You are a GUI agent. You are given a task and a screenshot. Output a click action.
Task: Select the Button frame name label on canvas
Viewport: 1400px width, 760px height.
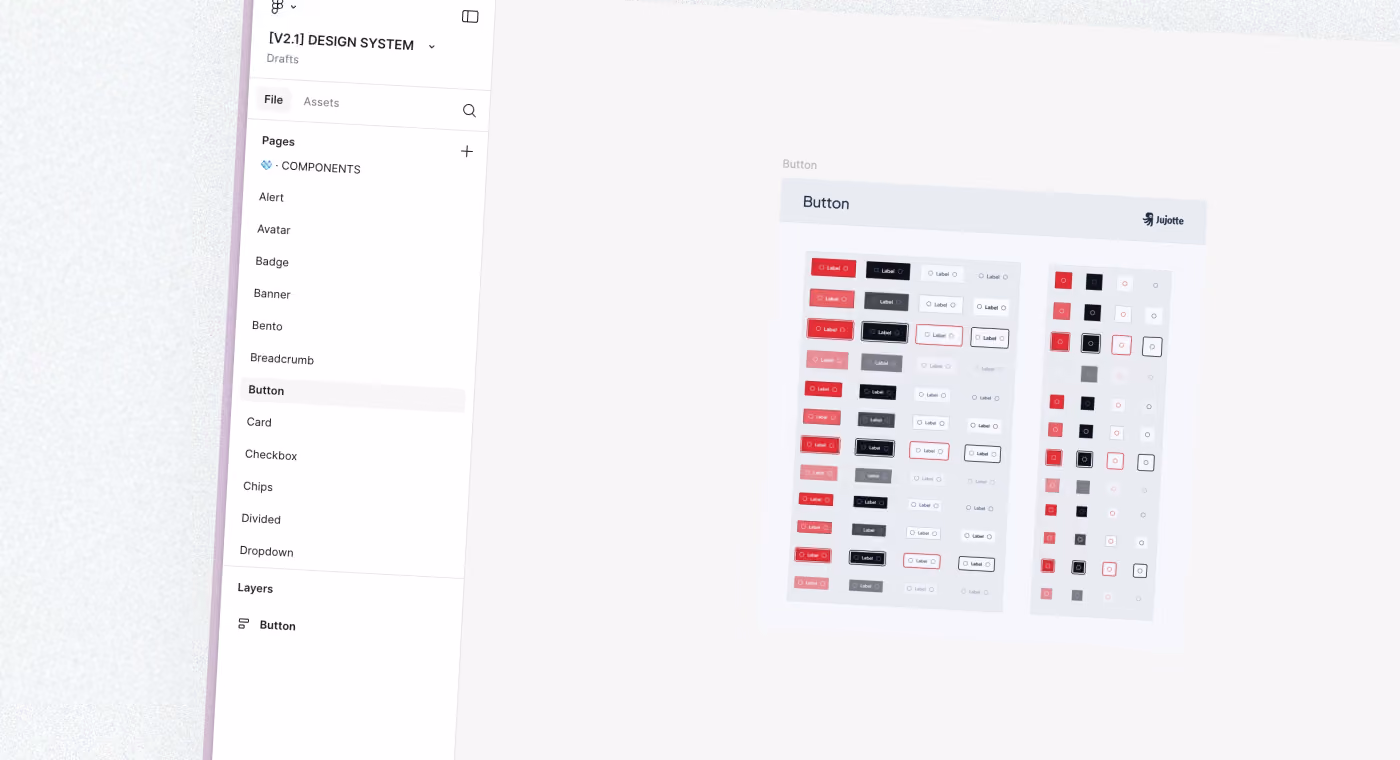(x=800, y=164)
